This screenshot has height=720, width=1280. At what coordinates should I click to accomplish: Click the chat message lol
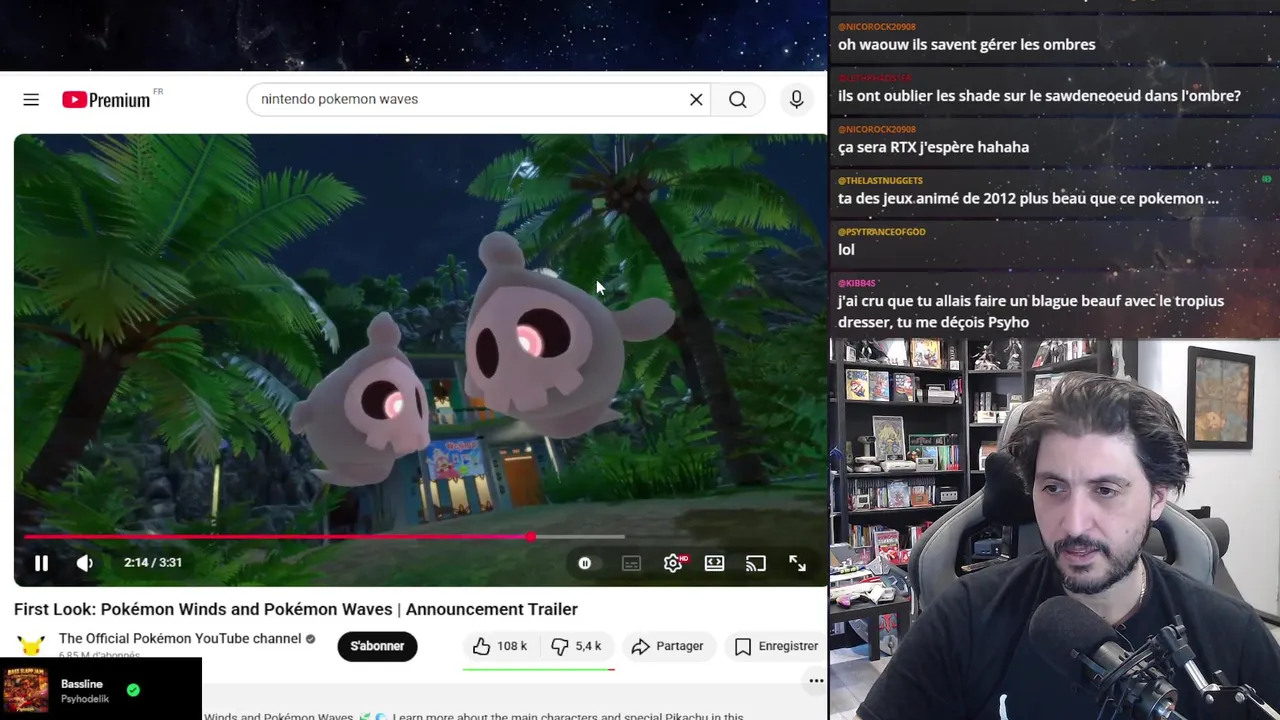(846, 250)
